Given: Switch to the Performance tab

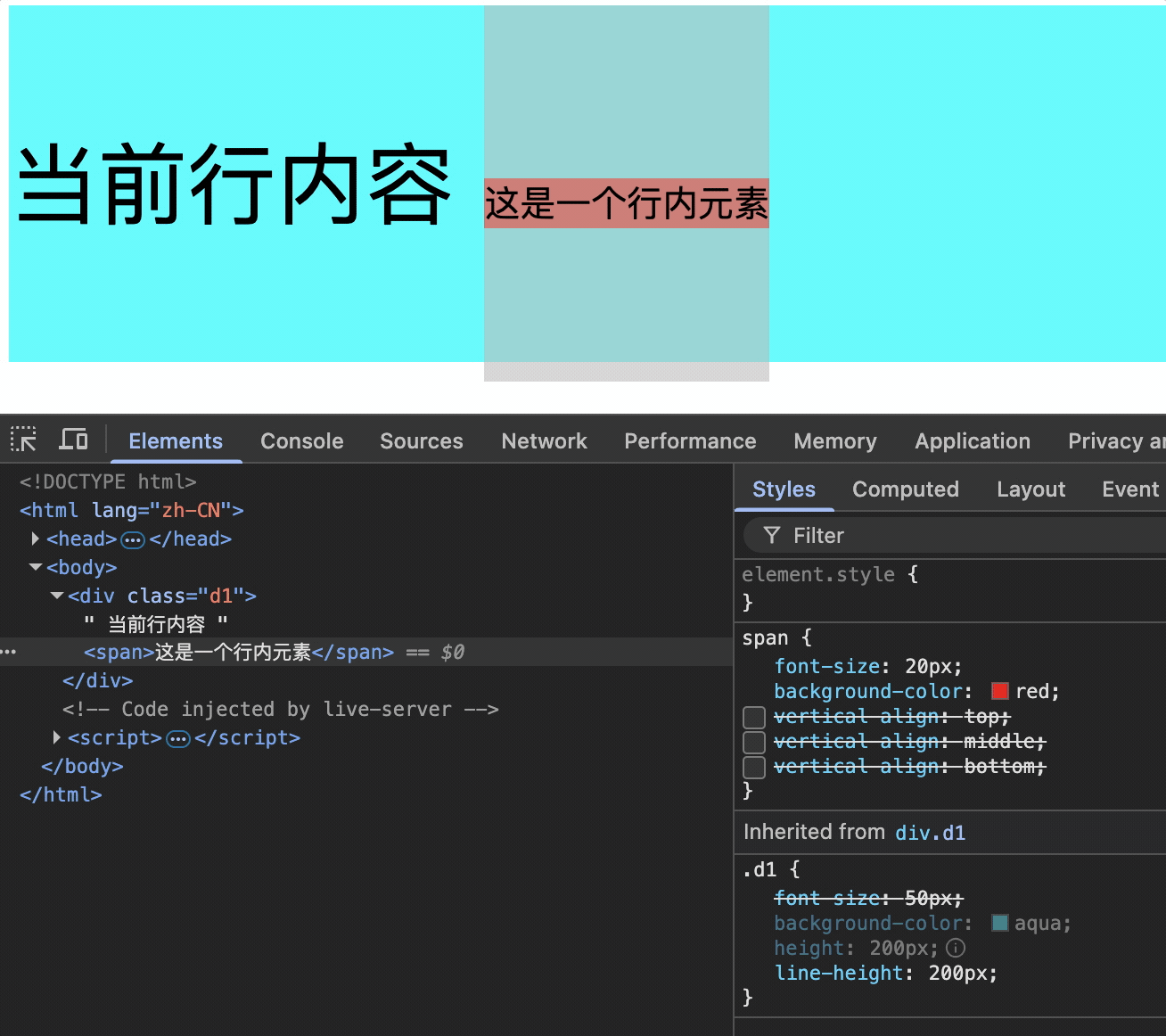Looking at the screenshot, I should (690, 440).
